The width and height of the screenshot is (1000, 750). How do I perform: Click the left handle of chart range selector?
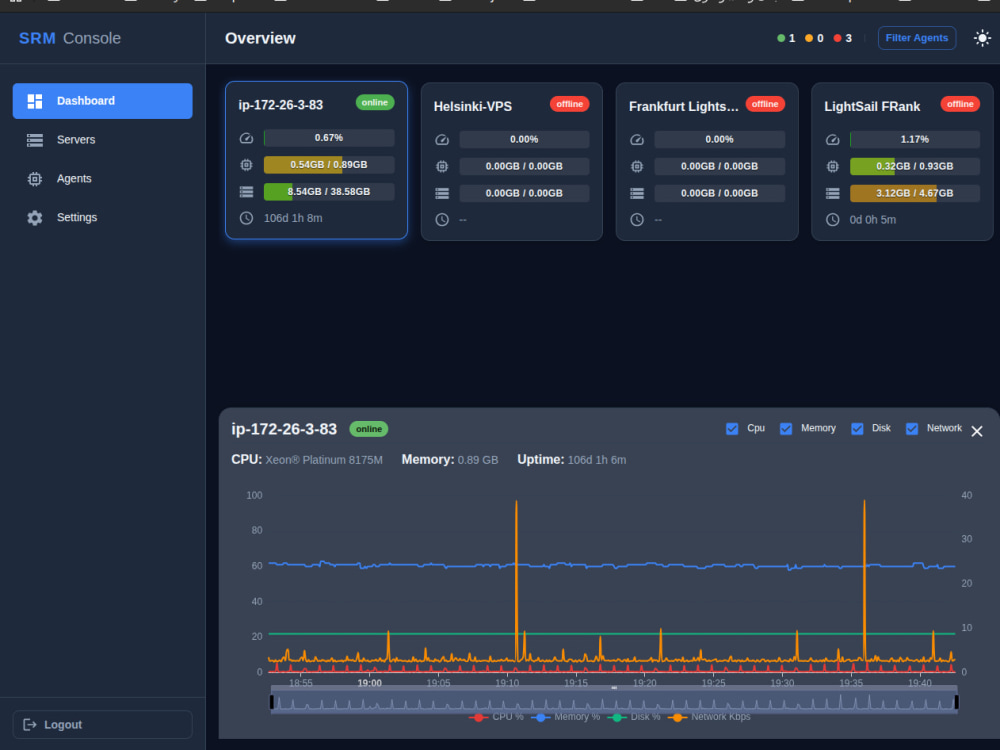[272, 702]
